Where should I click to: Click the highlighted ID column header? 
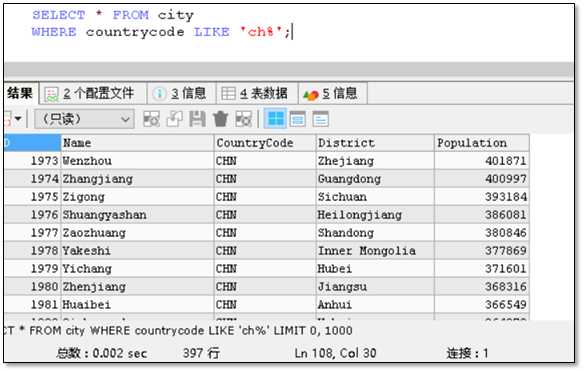pos(32,143)
